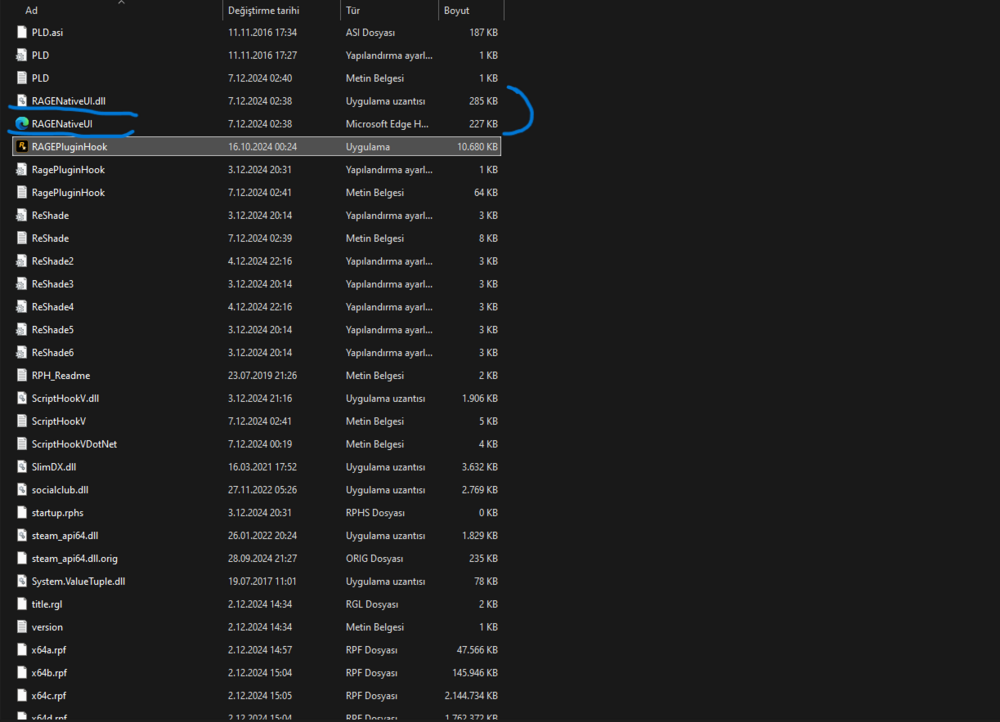Screen dimensions: 1000x722
Task: Click the type RGL Dosyası
Action: pos(372,604)
